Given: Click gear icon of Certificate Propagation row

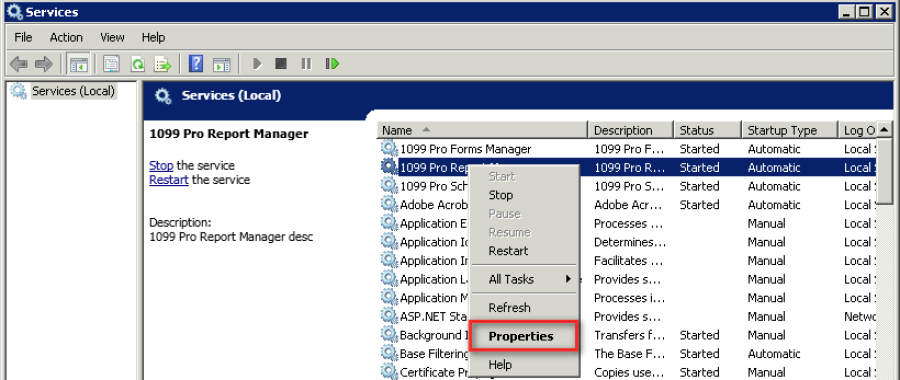Looking at the screenshot, I should [x=389, y=371].
